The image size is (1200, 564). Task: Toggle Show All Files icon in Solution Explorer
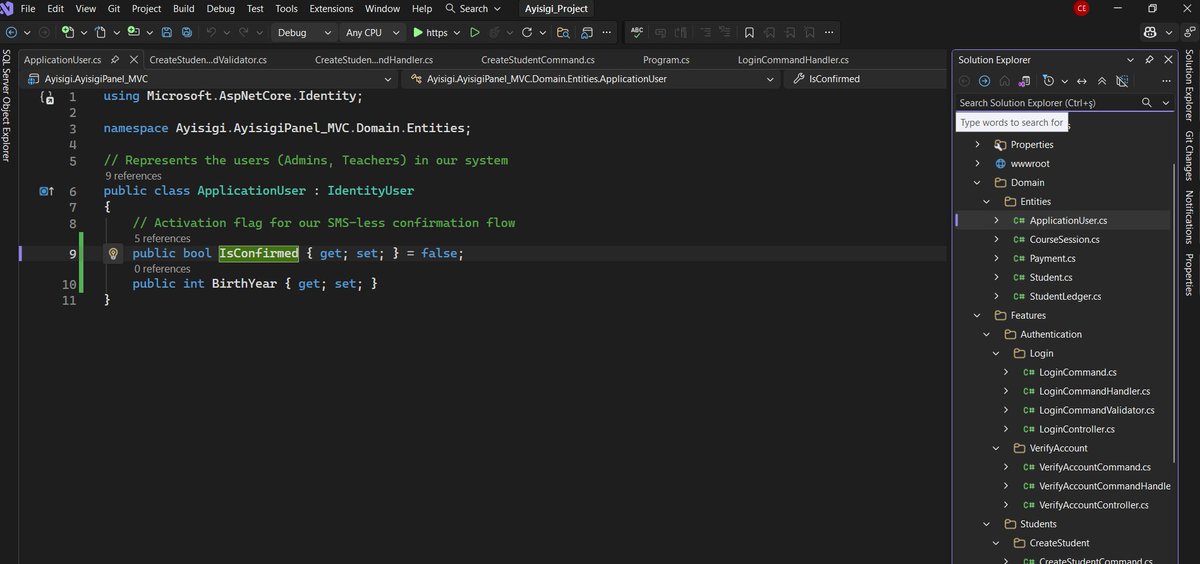1122,81
